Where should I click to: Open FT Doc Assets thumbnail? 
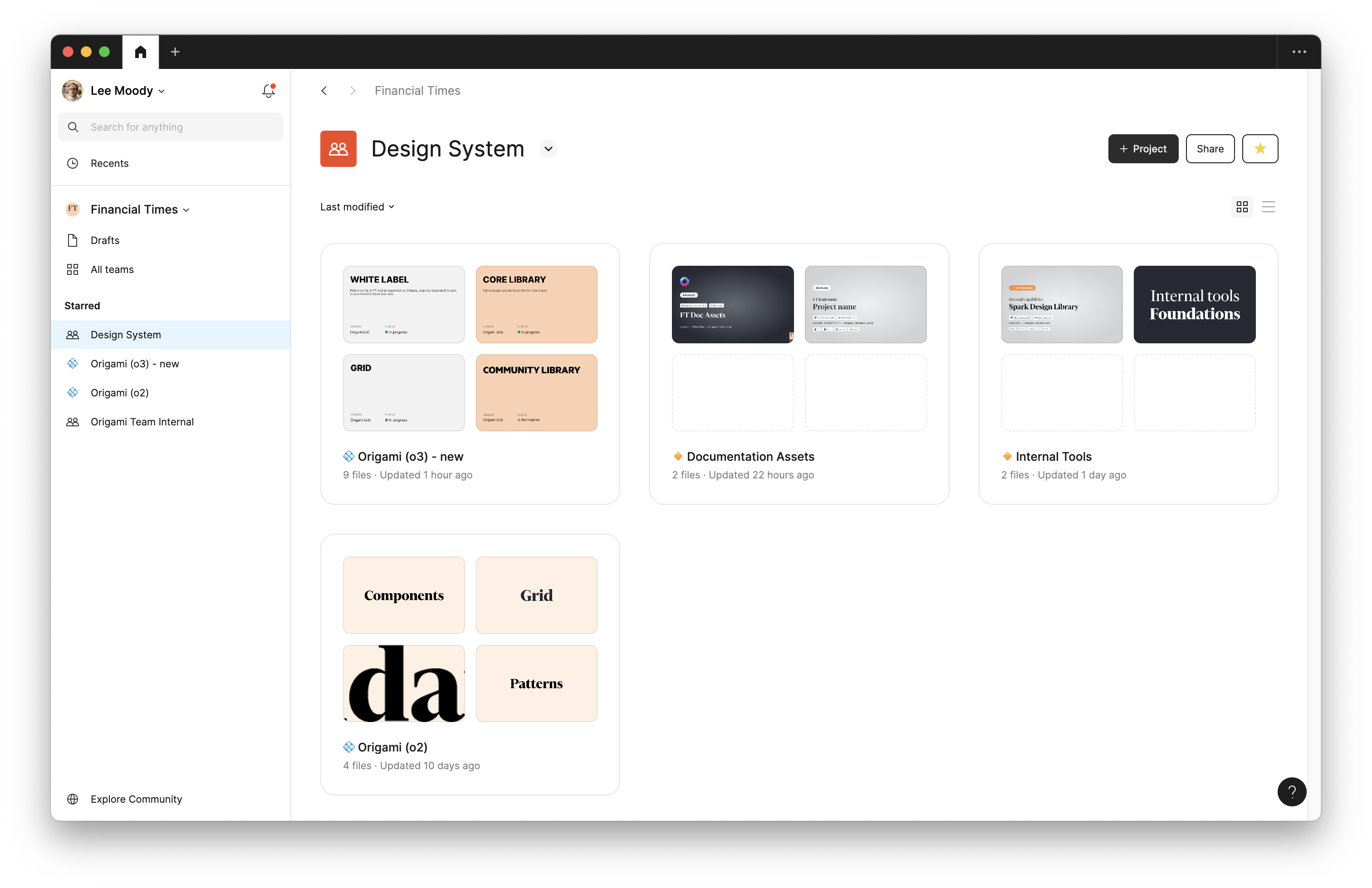pyautogui.click(x=732, y=304)
